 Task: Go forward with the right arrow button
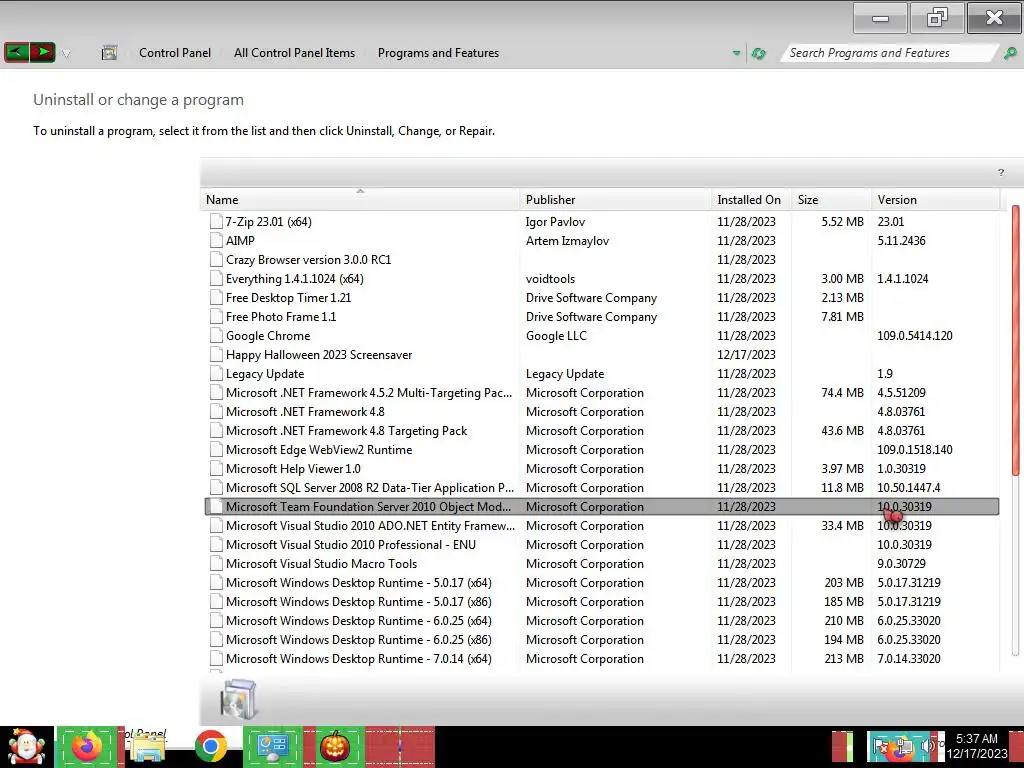click(x=42, y=52)
